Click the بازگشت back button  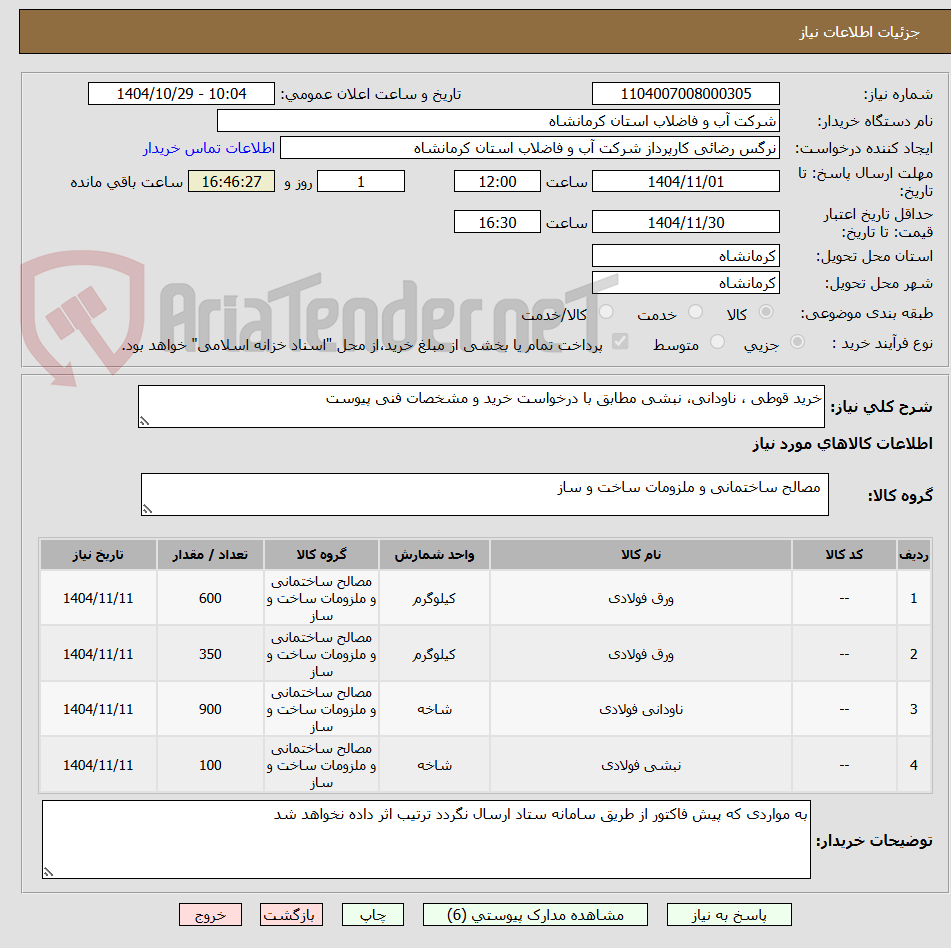tap(291, 914)
